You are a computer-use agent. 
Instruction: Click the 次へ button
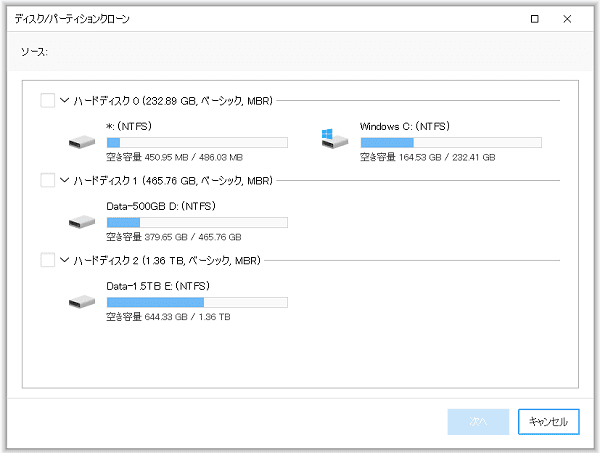click(x=478, y=422)
